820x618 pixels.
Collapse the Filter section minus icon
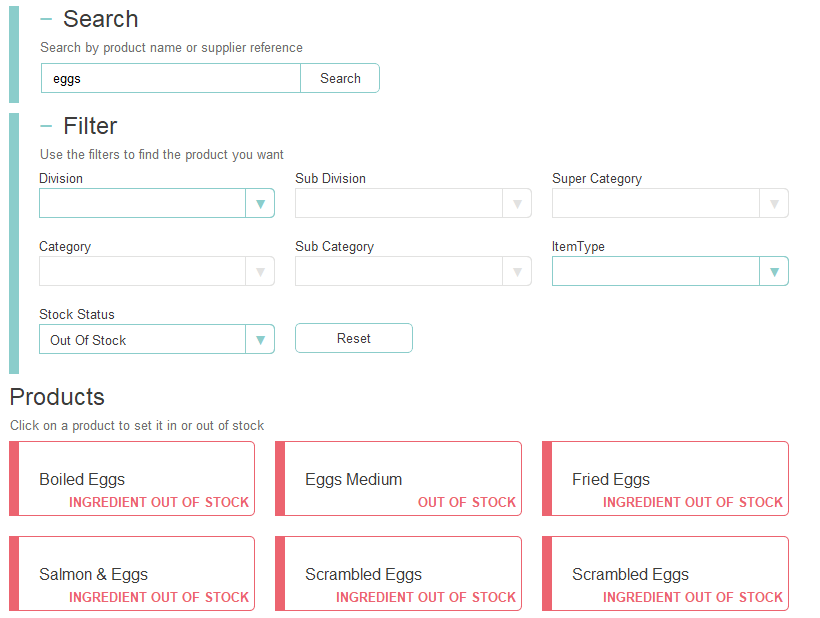(x=46, y=126)
